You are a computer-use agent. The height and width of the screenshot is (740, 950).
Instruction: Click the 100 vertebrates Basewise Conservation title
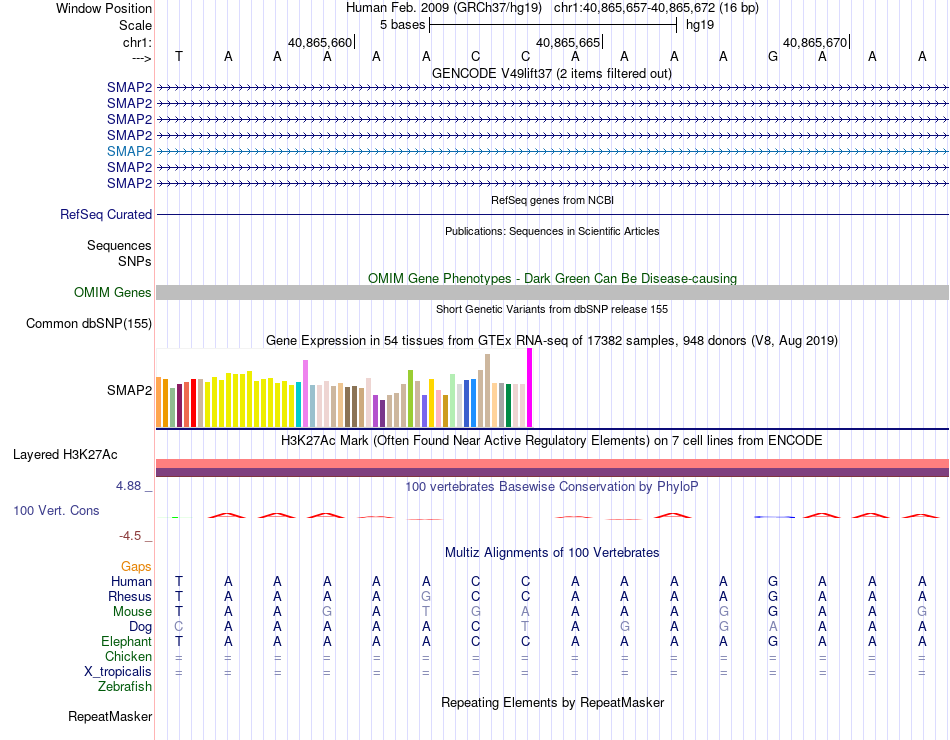552,486
